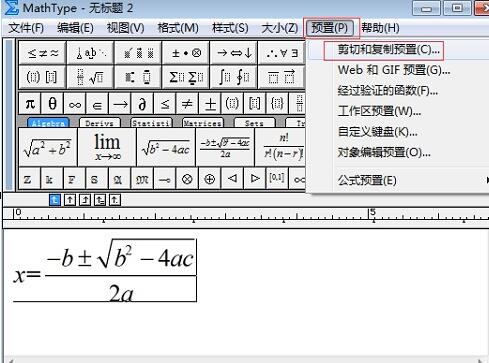Open the 编辑(E) menu

pyautogui.click(x=75, y=28)
